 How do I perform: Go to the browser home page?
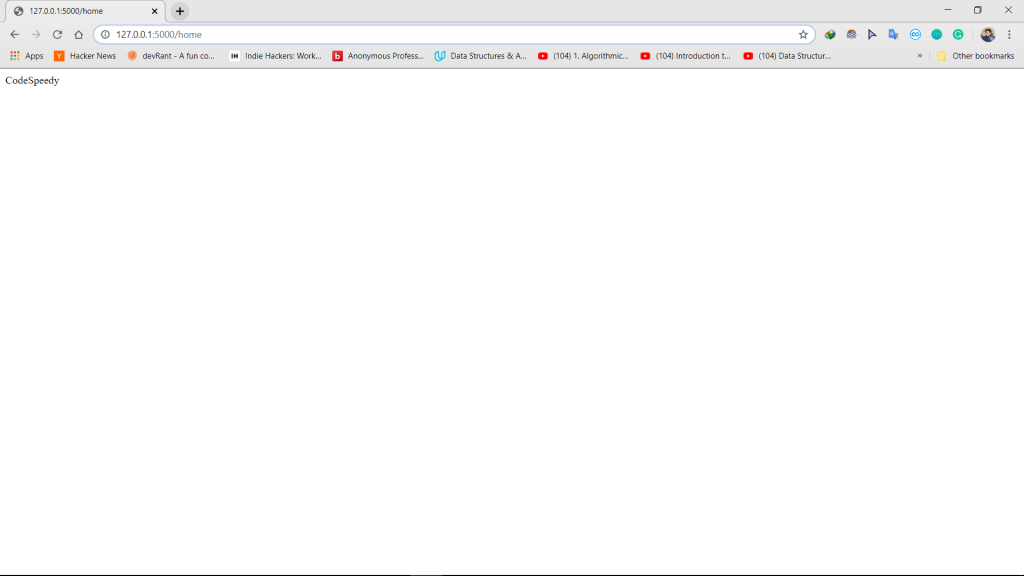tap(78, 34)
